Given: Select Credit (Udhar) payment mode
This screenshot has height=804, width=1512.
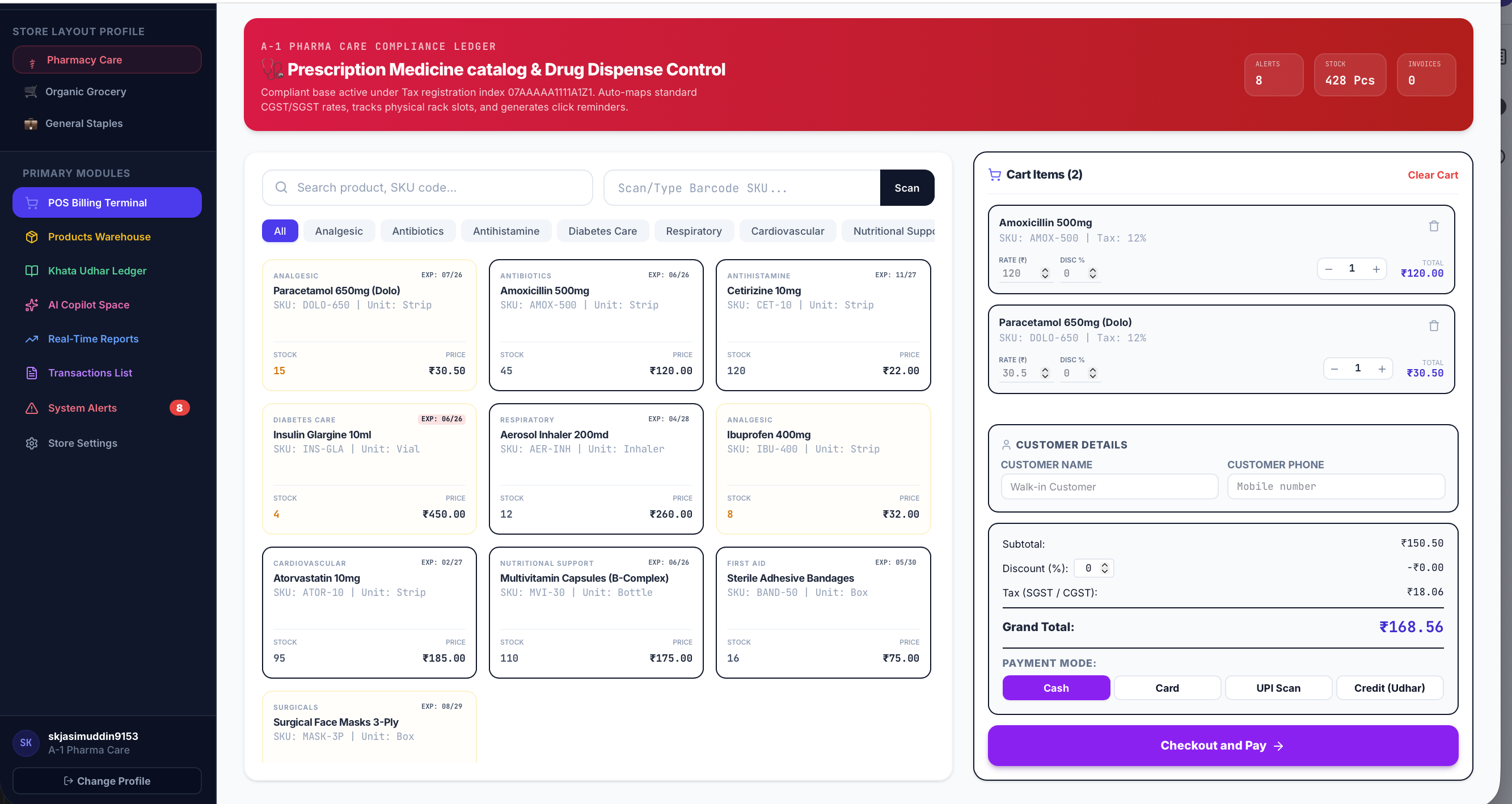Looking at the screenshot, I should coord(1389,688).
